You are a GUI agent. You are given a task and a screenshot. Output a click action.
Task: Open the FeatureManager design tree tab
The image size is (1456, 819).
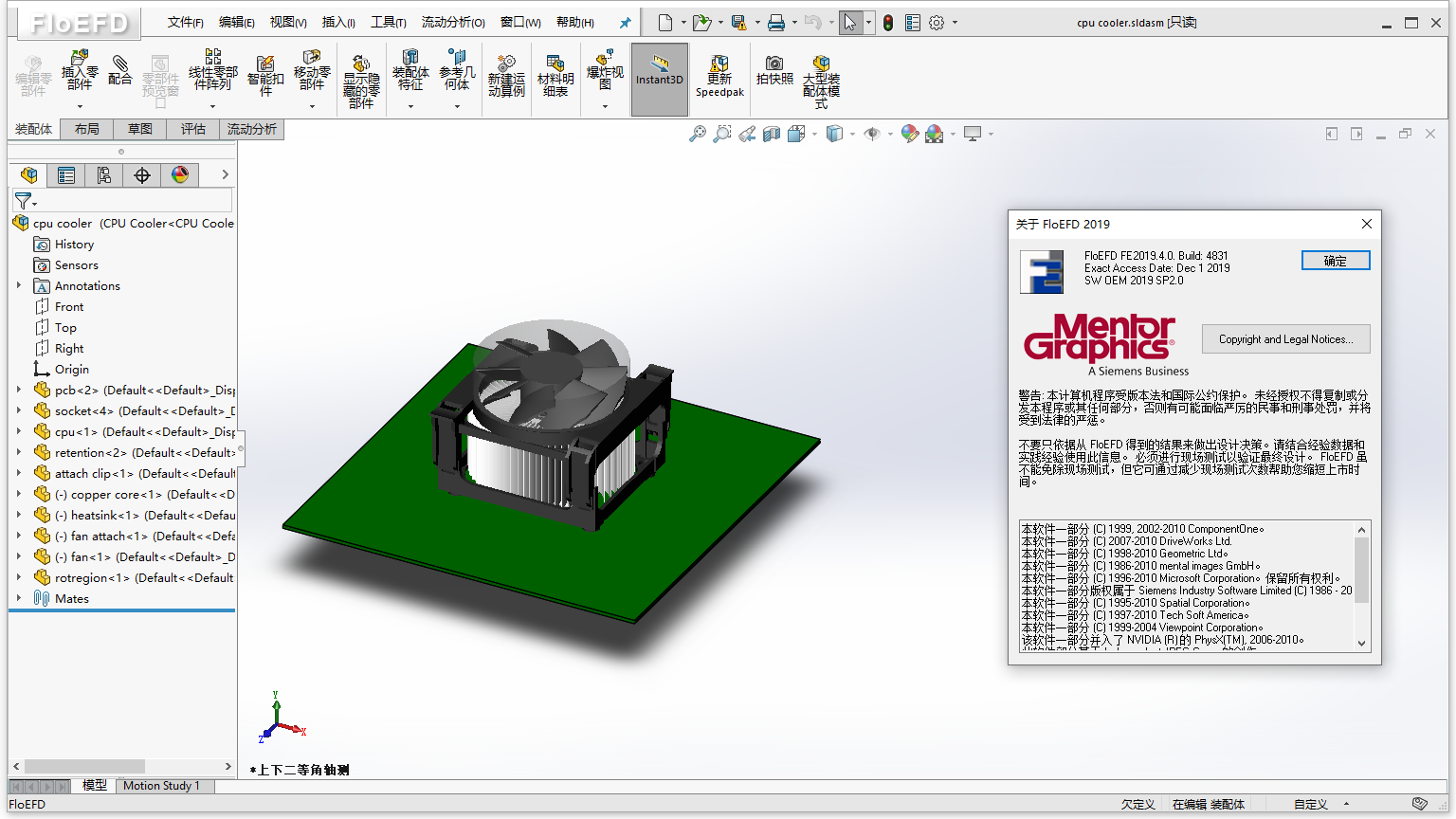[x=29, y=174]
